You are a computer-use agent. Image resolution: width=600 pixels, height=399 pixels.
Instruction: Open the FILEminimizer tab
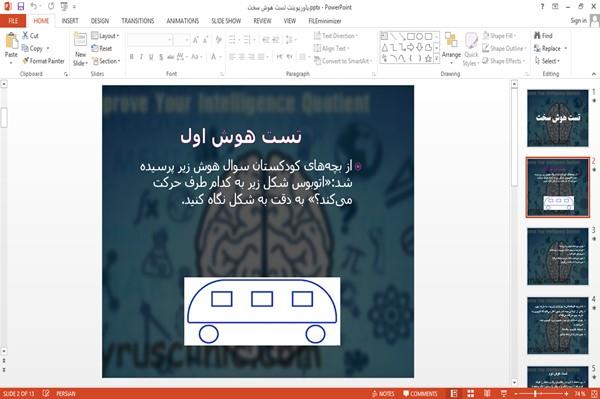pyautogui.click(x=325, y=21)
